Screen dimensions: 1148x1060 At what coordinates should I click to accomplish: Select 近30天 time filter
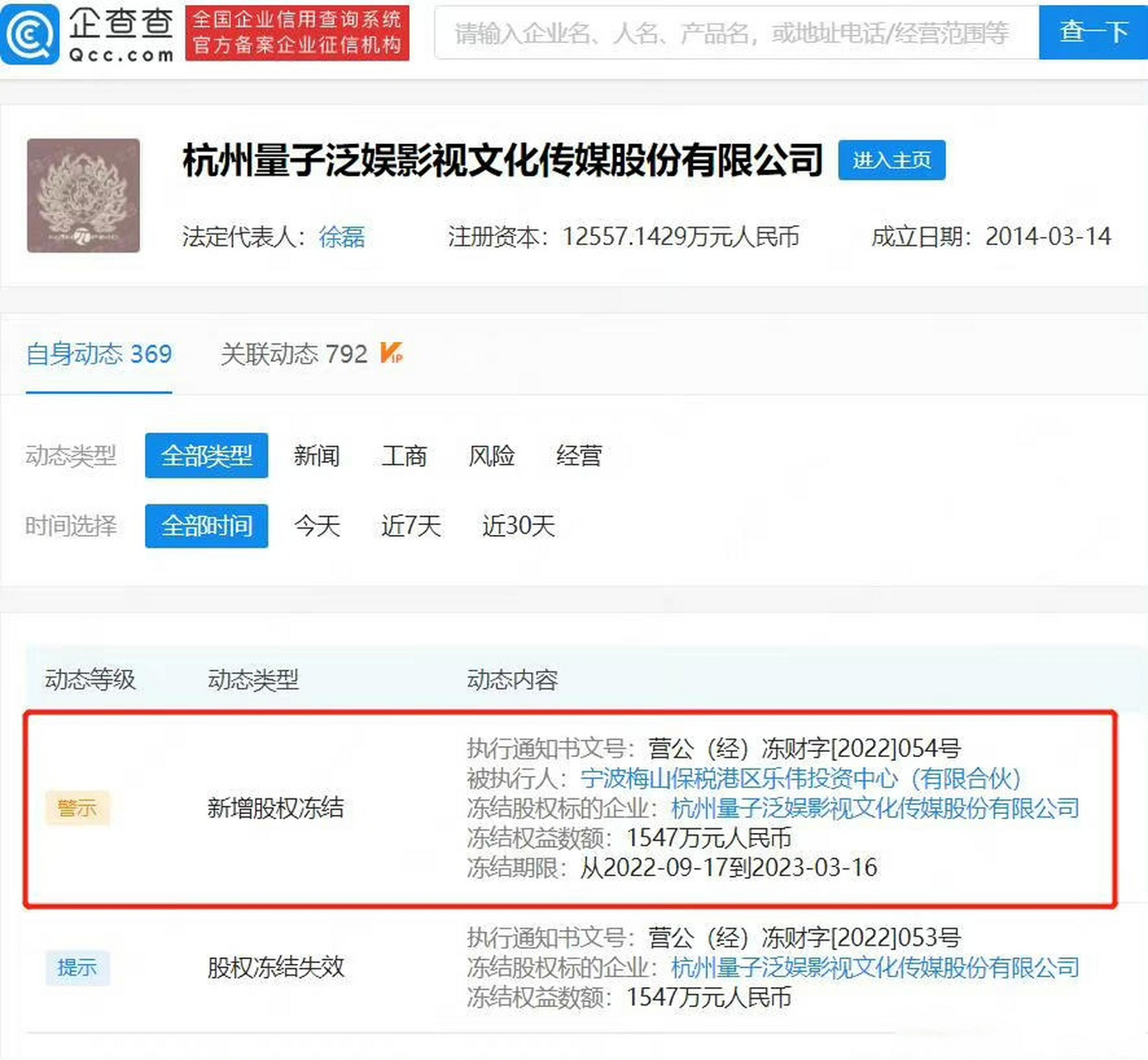point(519,526)
